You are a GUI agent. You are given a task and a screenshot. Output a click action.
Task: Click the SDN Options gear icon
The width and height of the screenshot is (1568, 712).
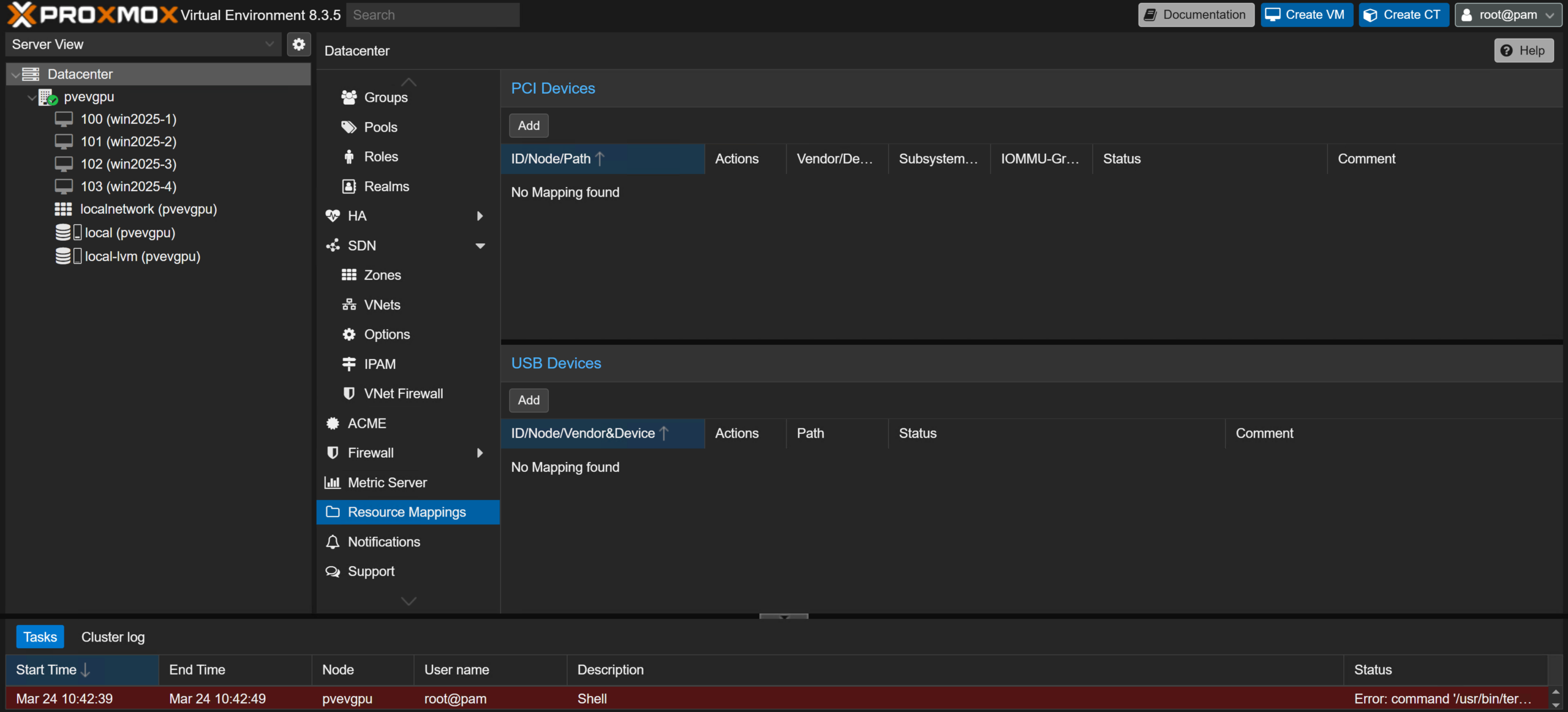point(349,335)
